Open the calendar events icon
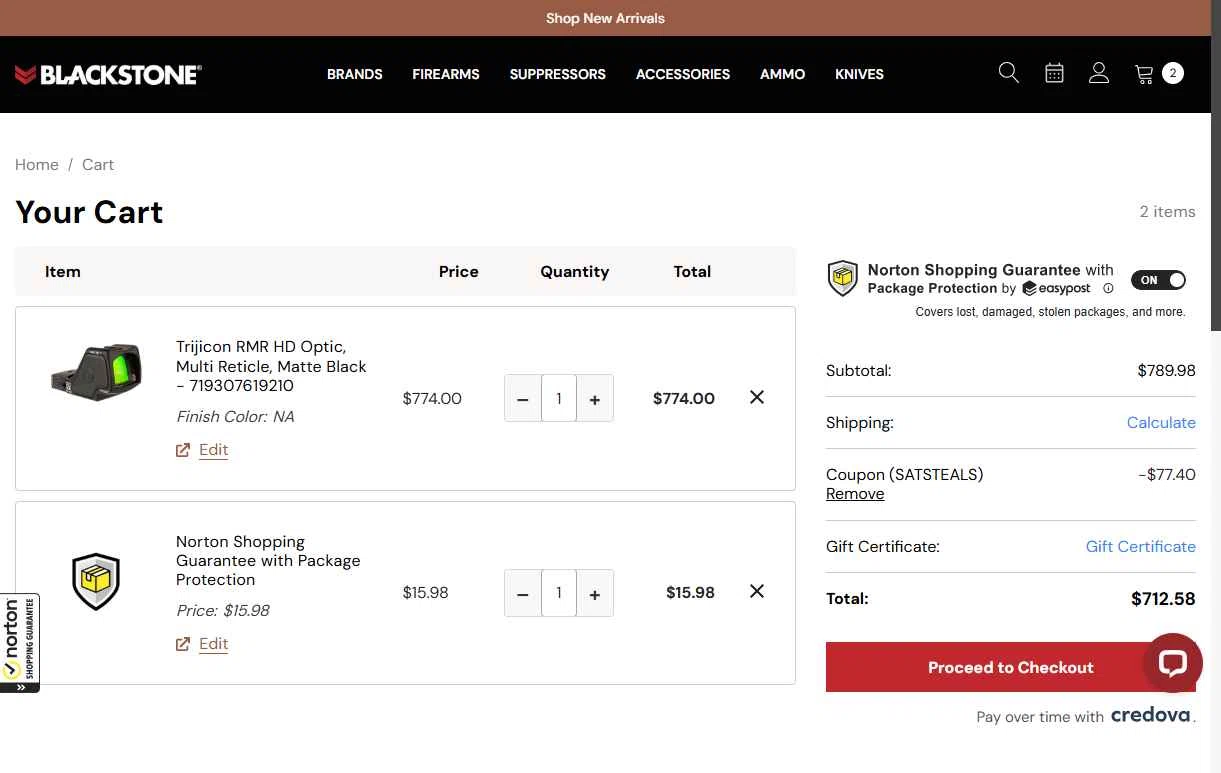Screen dimensions: 1221x773 coord(1054,73)
